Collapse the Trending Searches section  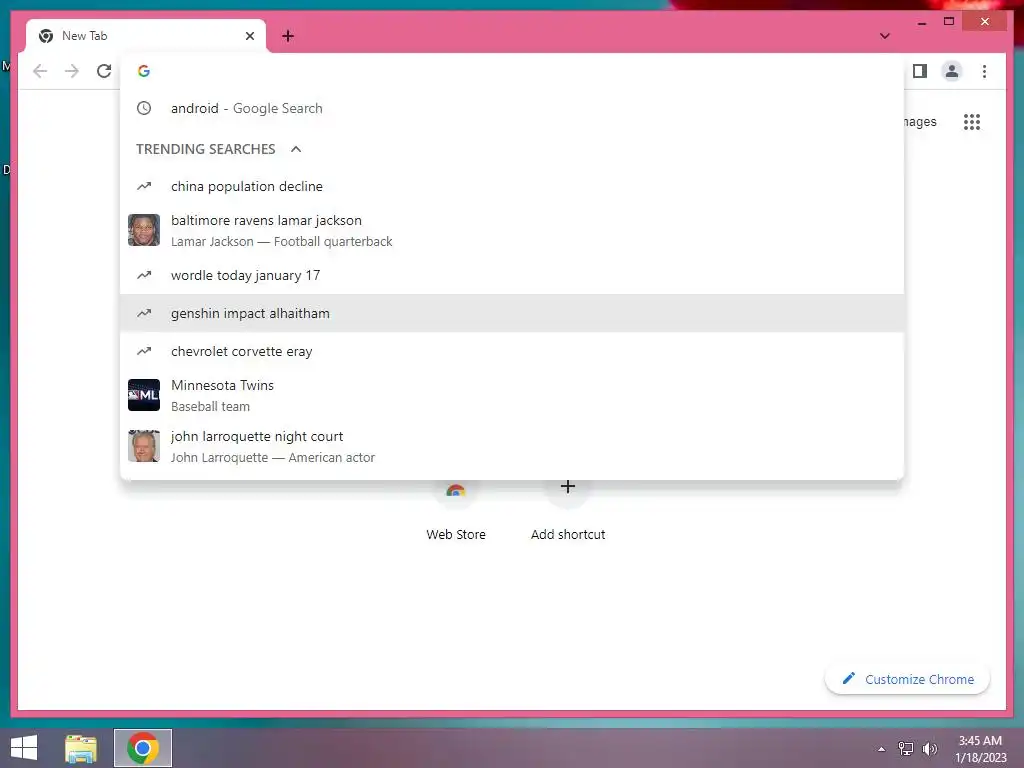pos(296,149)
